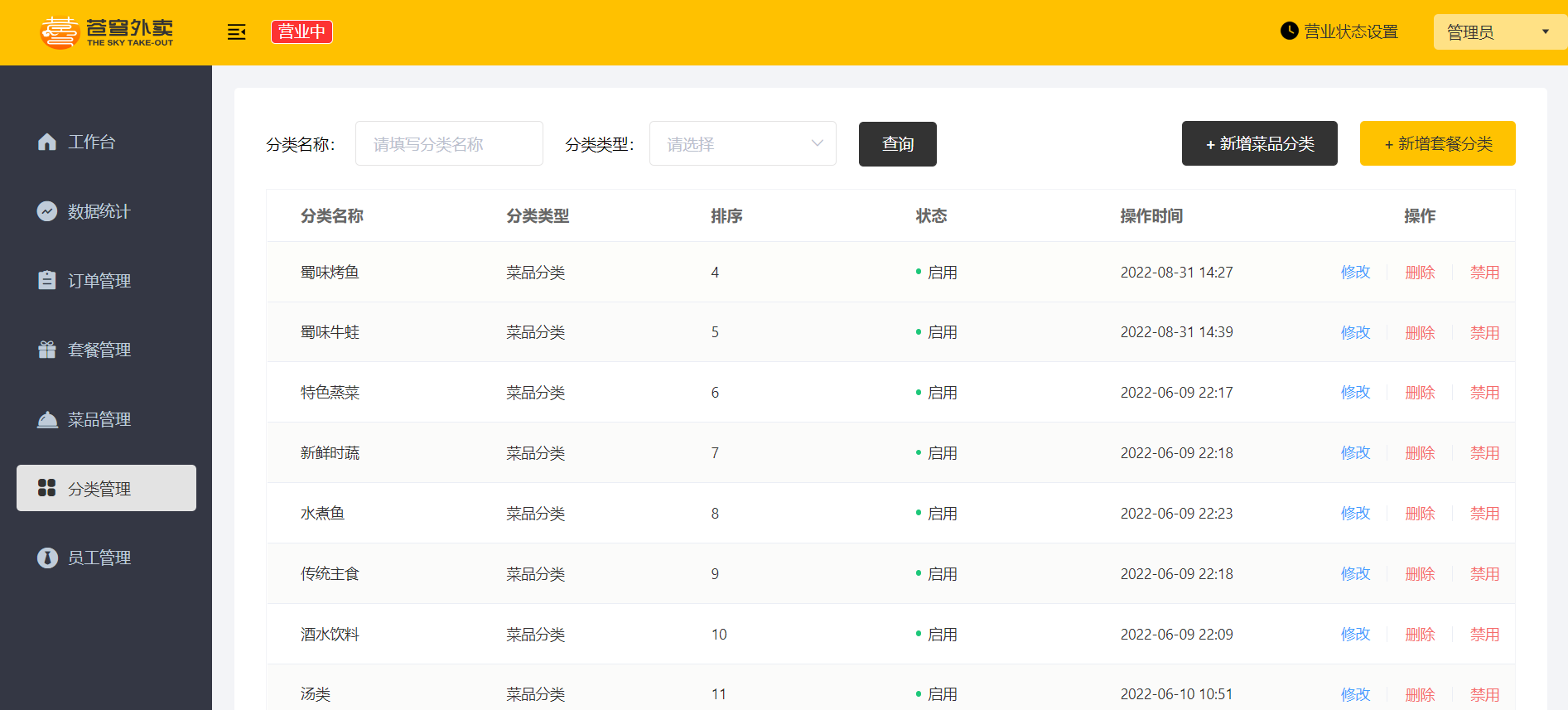Image resolution: width=1568 pixels, height=710 pixels.
Task: Click 新增菜品分类 button
Action: [1259, 143]
